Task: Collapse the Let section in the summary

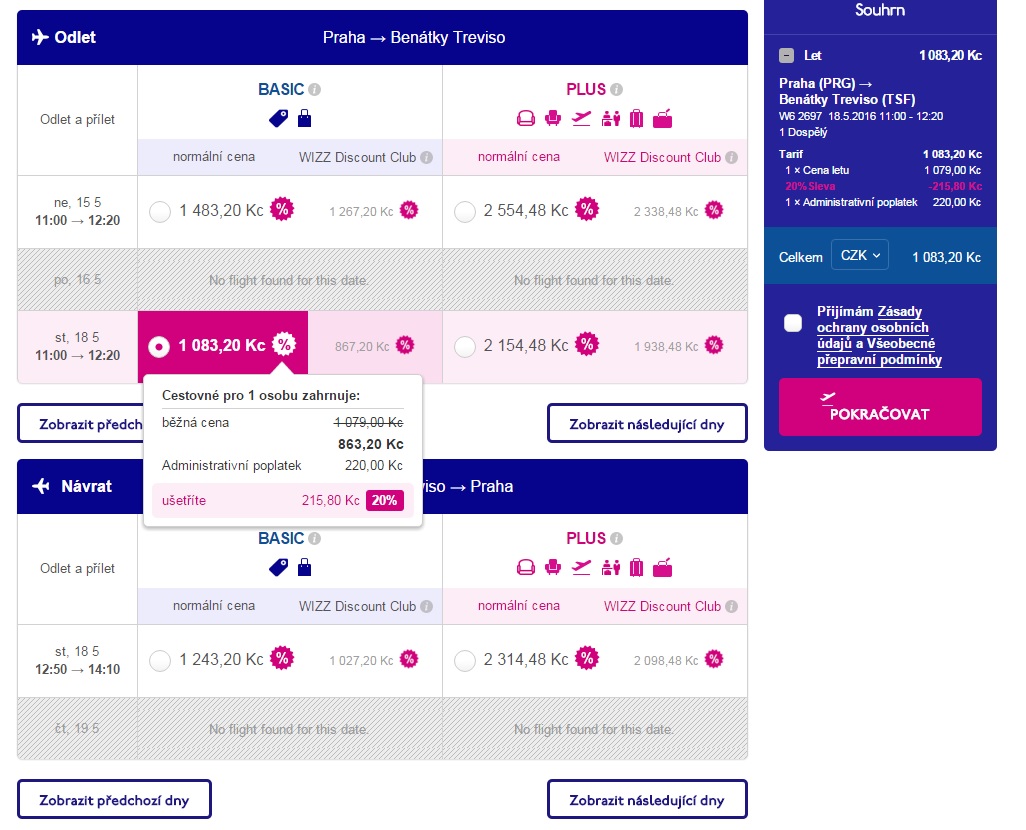Action: pyautogui.click(x=787, y=56)
